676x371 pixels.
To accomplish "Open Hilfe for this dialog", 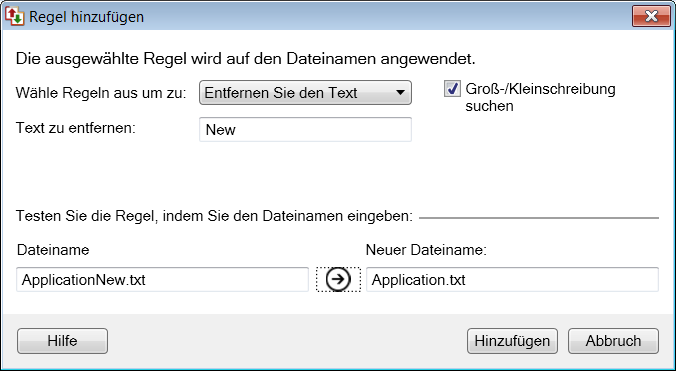I will [x=63, y=341].
